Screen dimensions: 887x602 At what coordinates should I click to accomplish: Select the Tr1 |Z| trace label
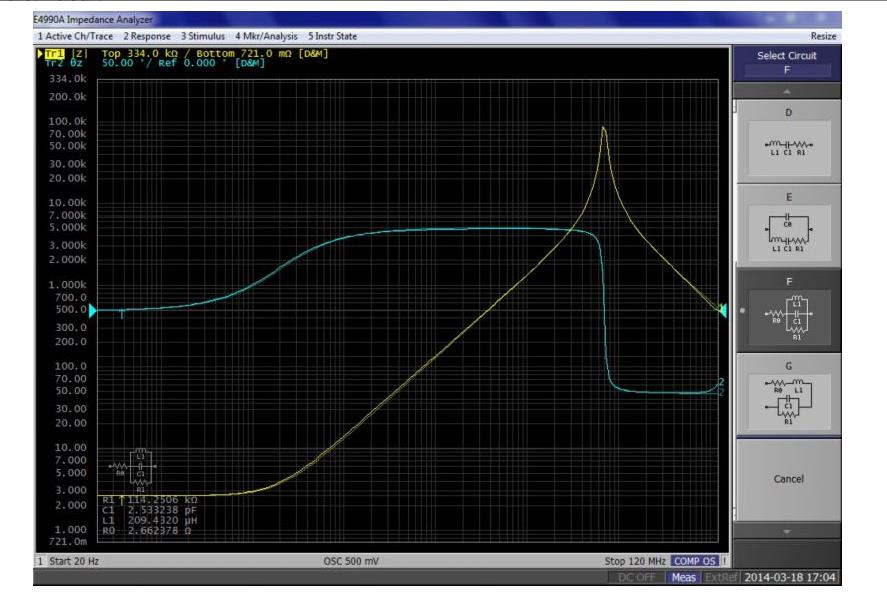click(x=64, y=53)
